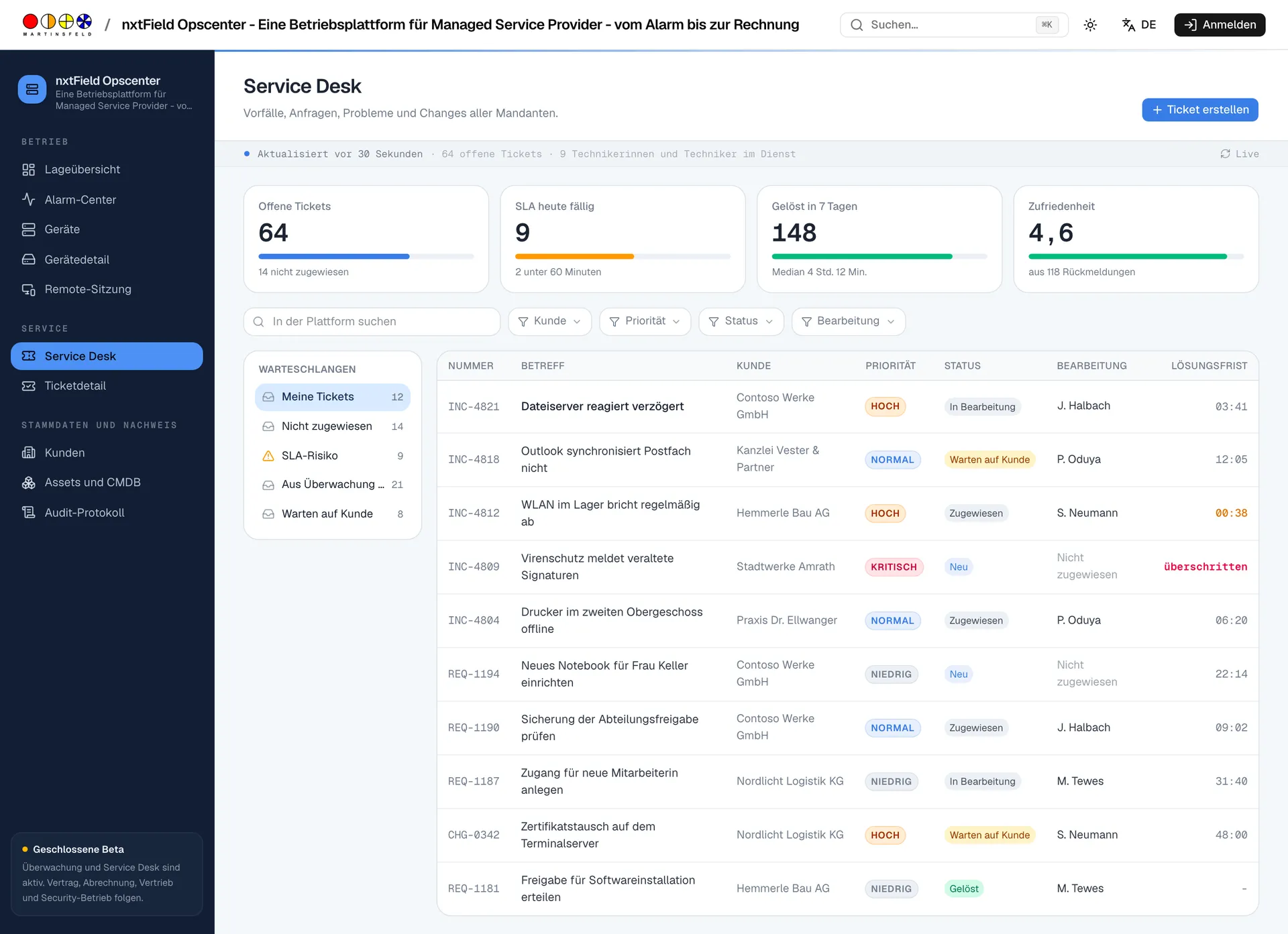
Task: Click the search magnifier in platform search
Action: tap(258, 322)
